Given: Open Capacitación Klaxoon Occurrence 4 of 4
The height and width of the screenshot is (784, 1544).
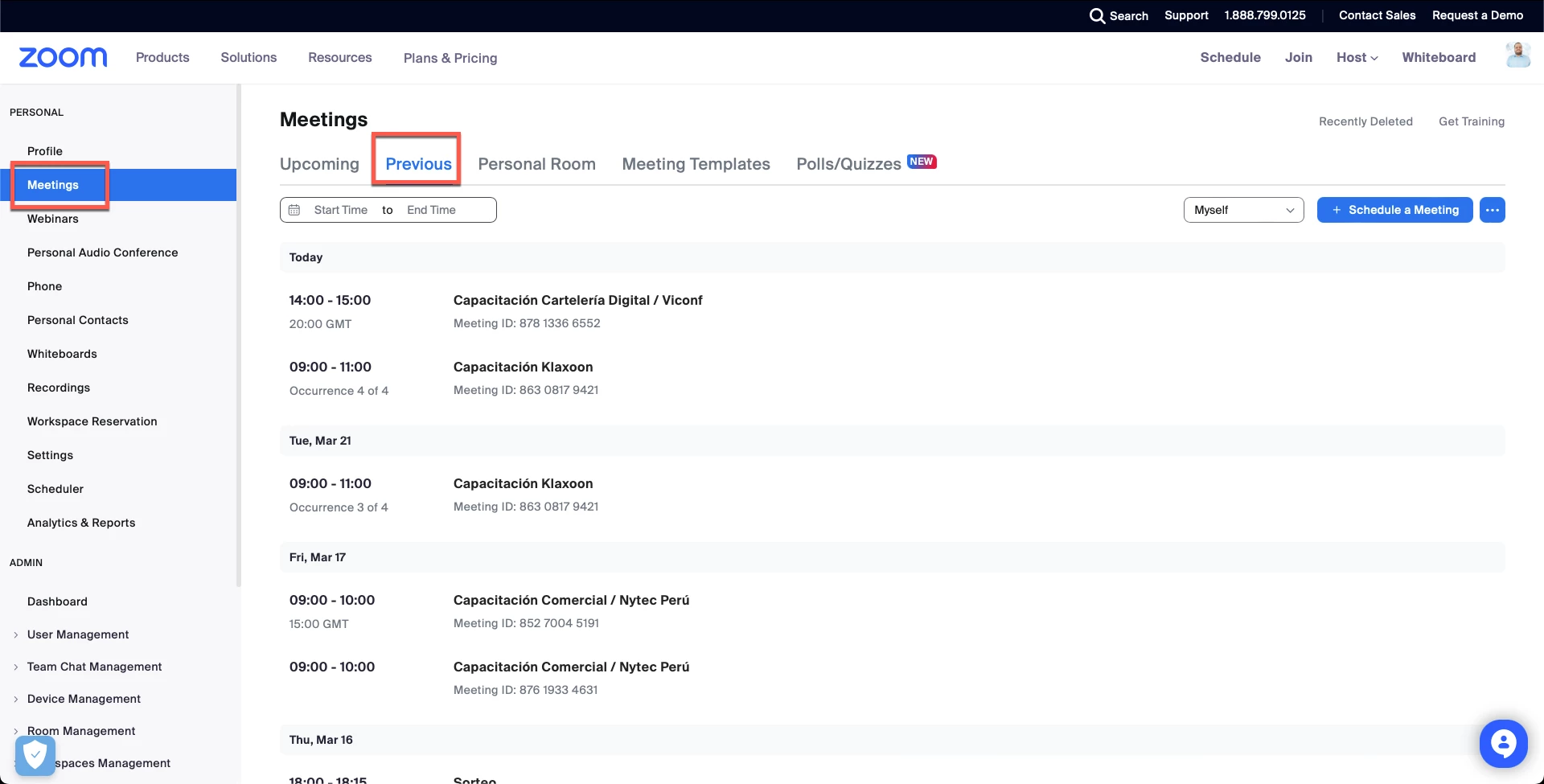Looking at the screenshot, I should [x=523, y=367].
